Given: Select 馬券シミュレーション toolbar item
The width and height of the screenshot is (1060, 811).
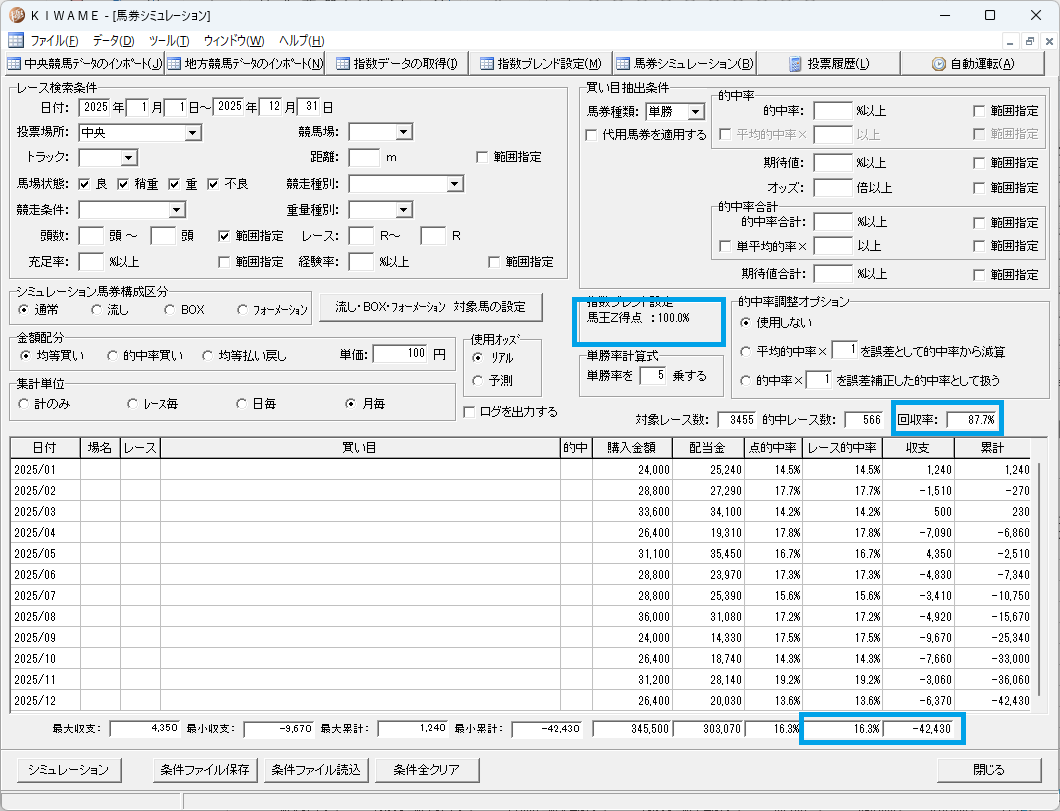Looking at the screenshot, I should (x=684, y=64).
